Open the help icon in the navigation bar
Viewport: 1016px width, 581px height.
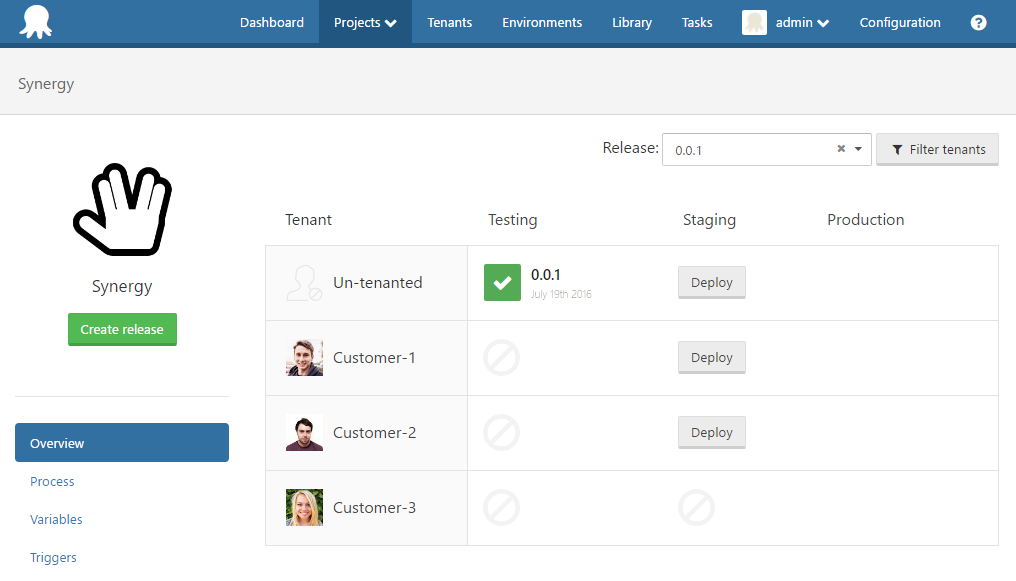[978, 22]
